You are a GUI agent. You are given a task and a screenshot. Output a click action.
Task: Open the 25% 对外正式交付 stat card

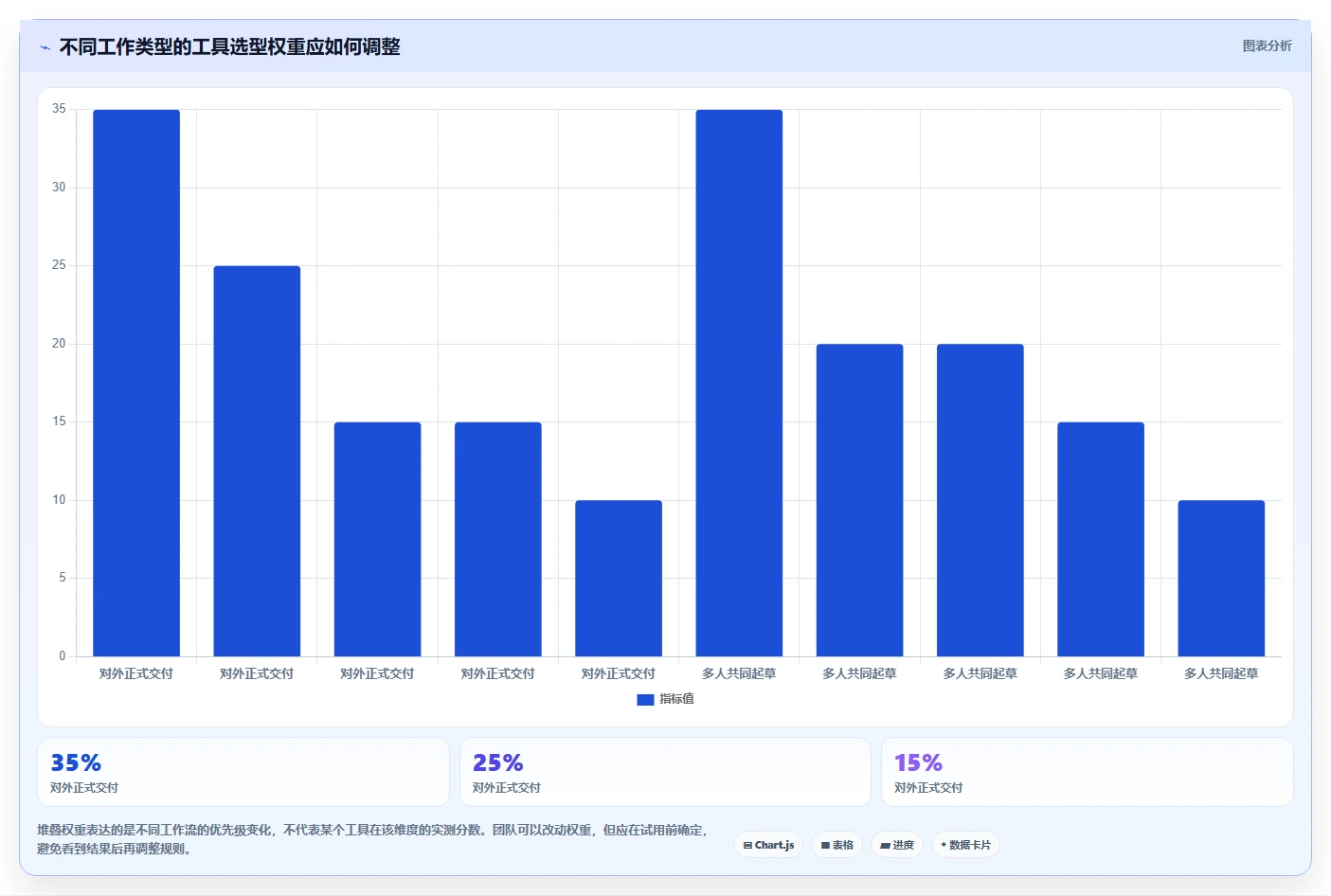665,772
